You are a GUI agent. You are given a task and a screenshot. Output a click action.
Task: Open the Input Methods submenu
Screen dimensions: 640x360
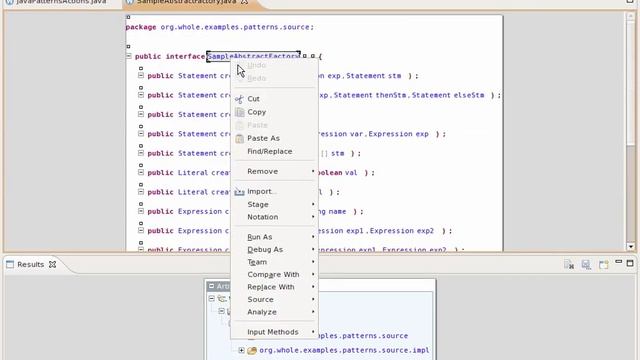[x=274, y=332]
